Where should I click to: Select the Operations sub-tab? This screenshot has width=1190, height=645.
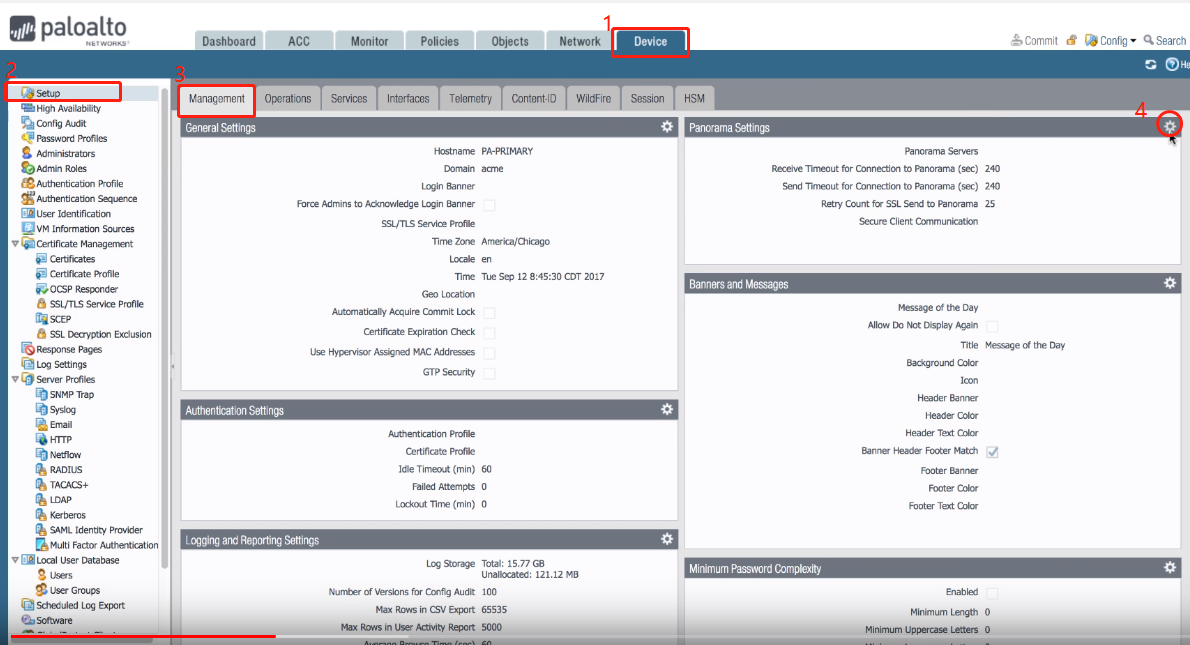pos(288,98)
